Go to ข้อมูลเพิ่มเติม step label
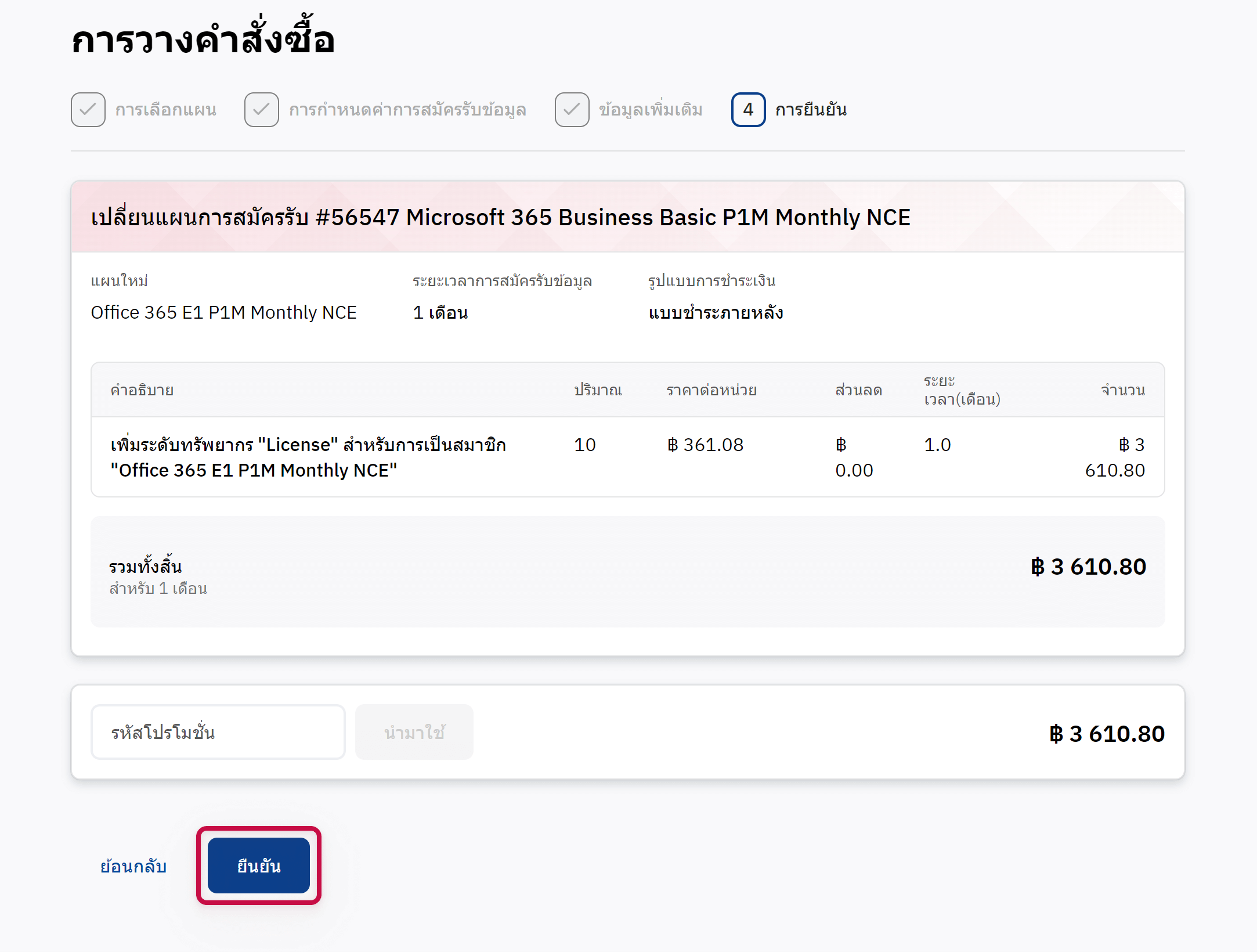Viewport: 1257px width, 952px height. [x=651, y=110]
